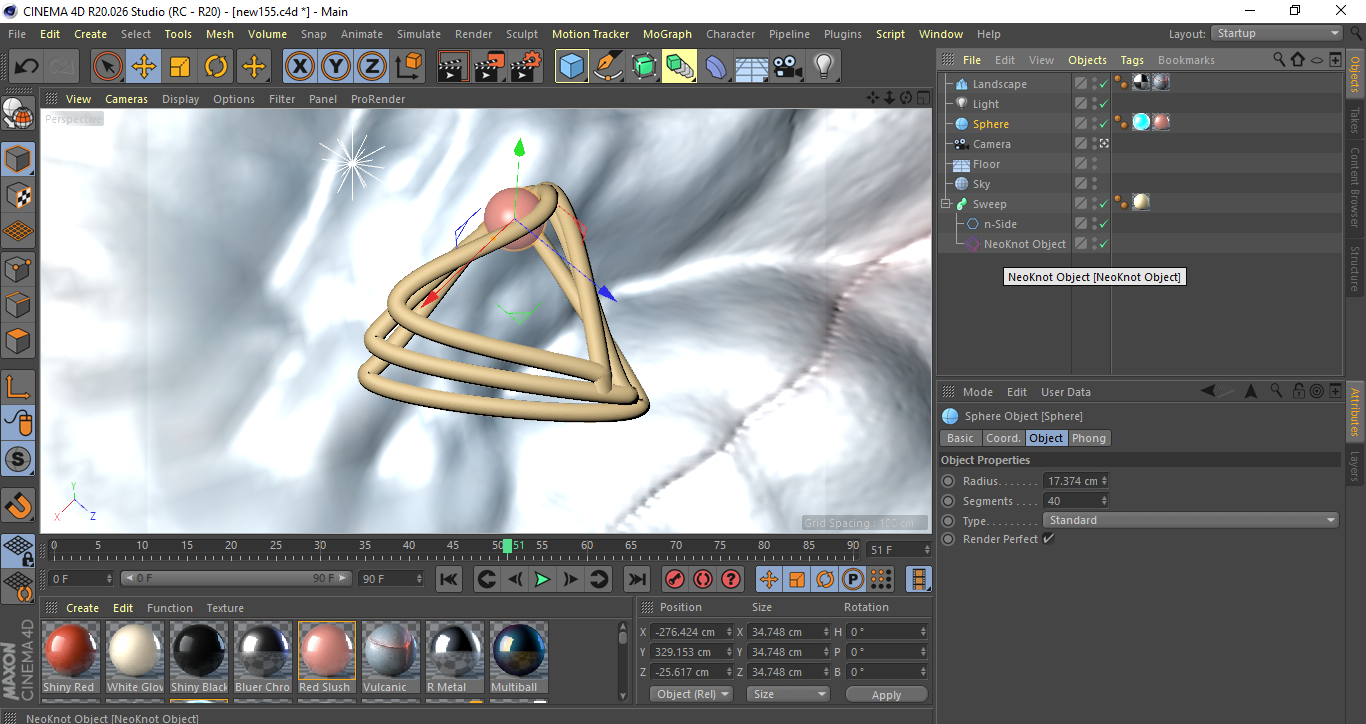Toggle the Y axis lock
Screen dimensions: 1366x724
click(335, 67)
